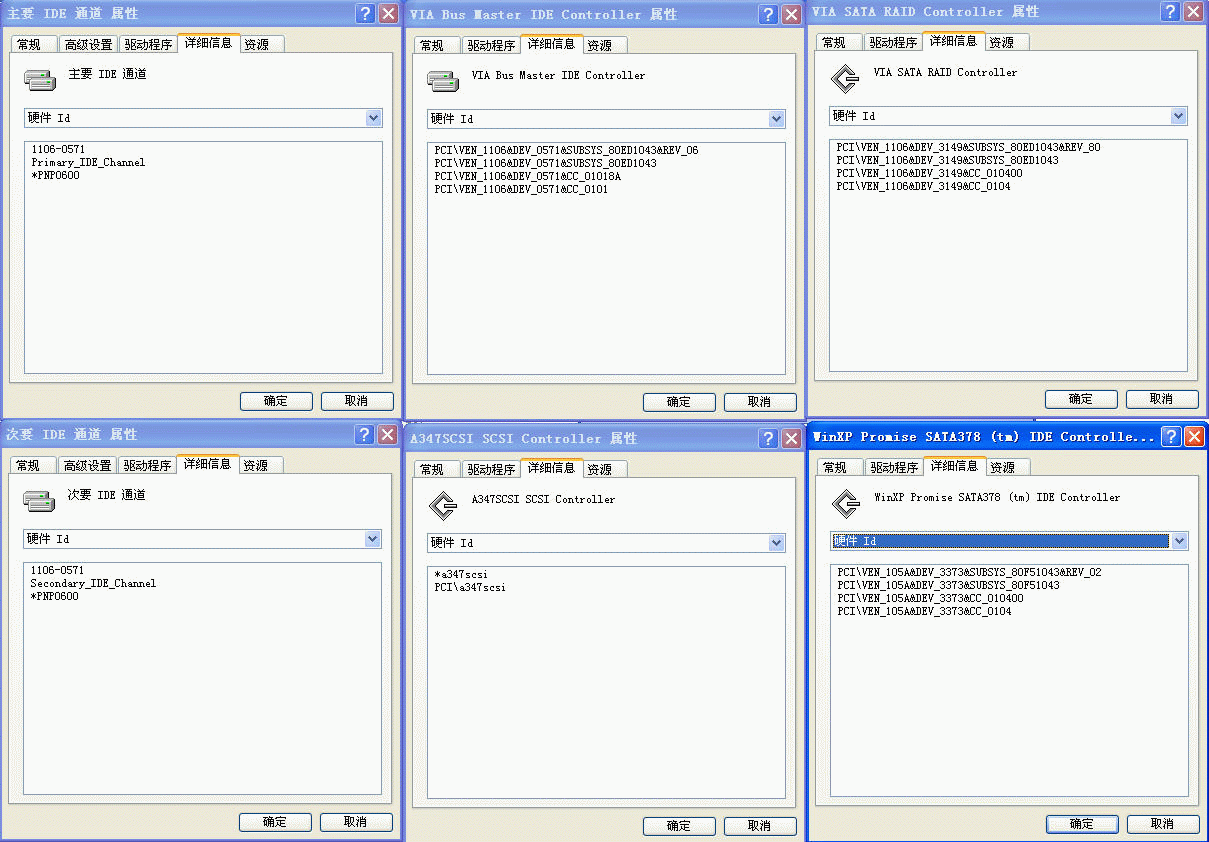The height and width of the screenshot is (842, 1209).
Task: Open help in WinXP Promise SATA378 window
Action: pos(1171,437)
